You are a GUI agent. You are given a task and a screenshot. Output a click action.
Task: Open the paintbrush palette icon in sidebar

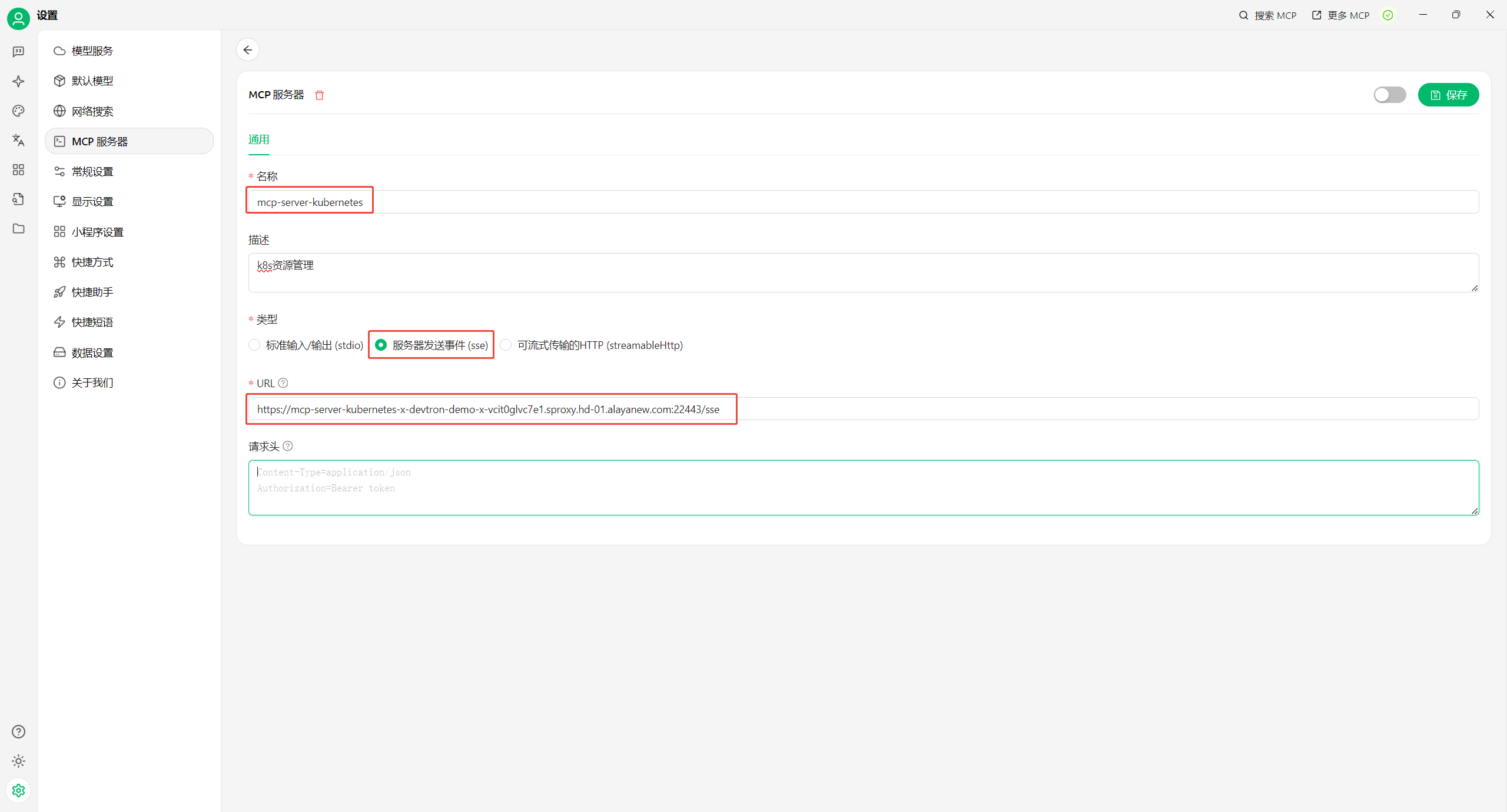click(x=18, y=111)
